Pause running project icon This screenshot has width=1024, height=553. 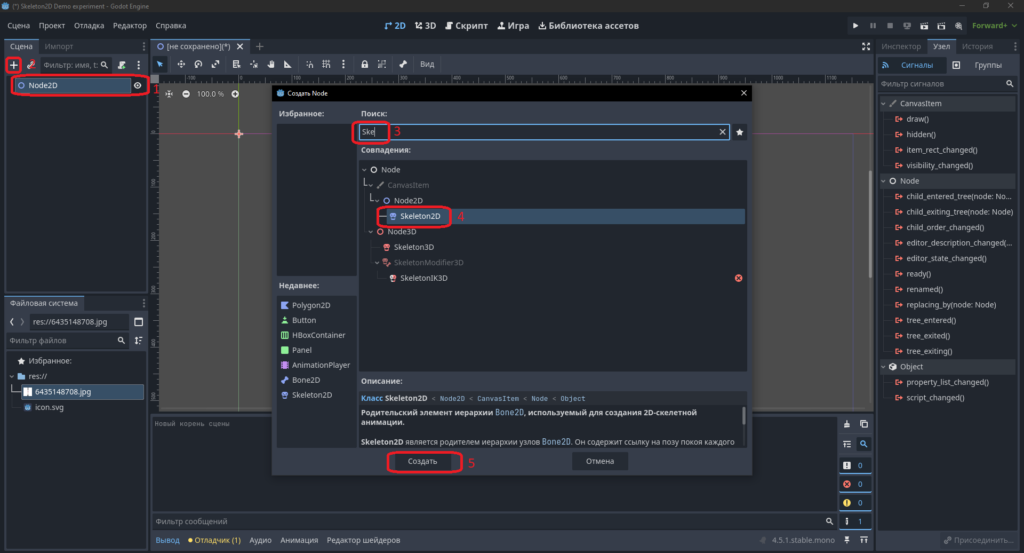point(872,25)
